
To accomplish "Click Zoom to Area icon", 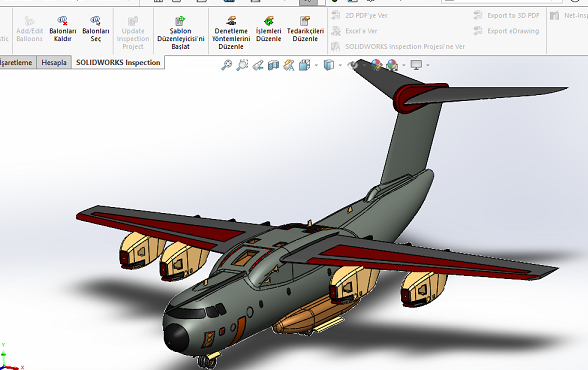I will 242,65.
